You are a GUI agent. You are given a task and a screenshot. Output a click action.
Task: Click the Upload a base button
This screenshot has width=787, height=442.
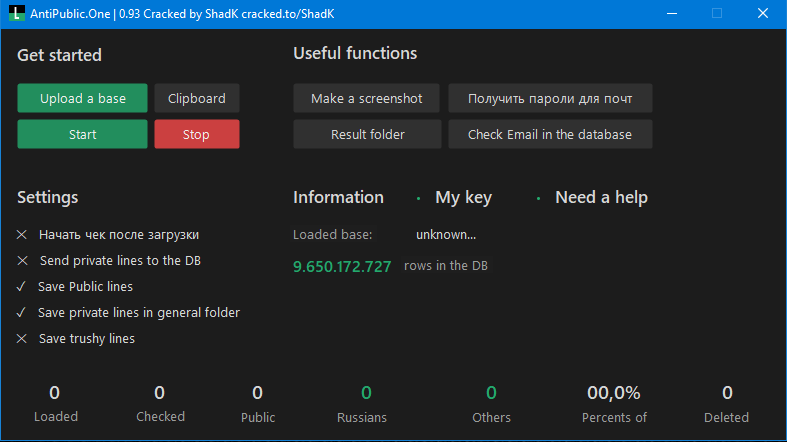82,98
